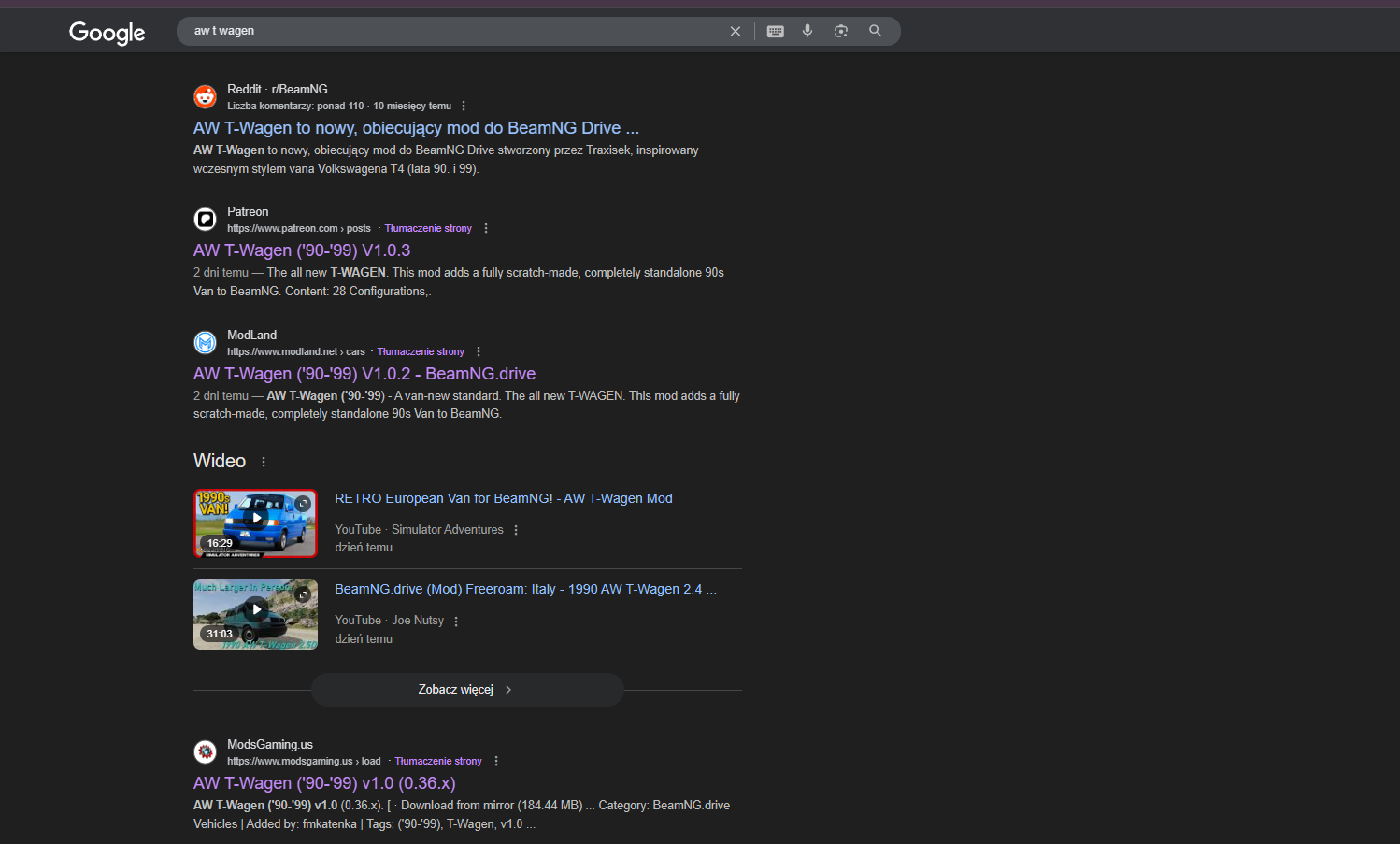Expand more videos with 'Zobacz więcej'
This screenshot has width=1400, height=844.
point(467,690)
